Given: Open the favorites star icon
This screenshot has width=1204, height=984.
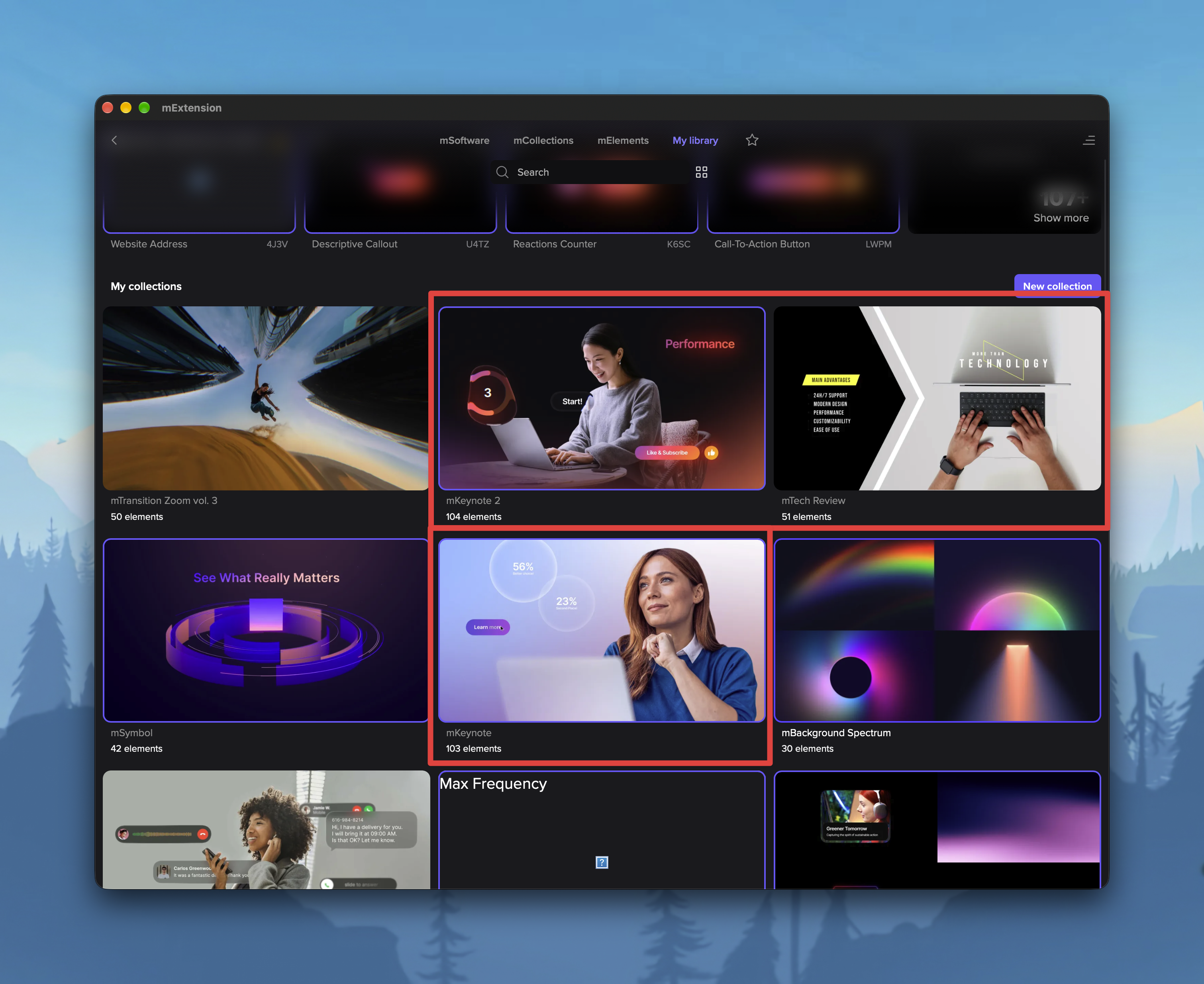Looking at the screenshot, I should (x=752, y=140).
